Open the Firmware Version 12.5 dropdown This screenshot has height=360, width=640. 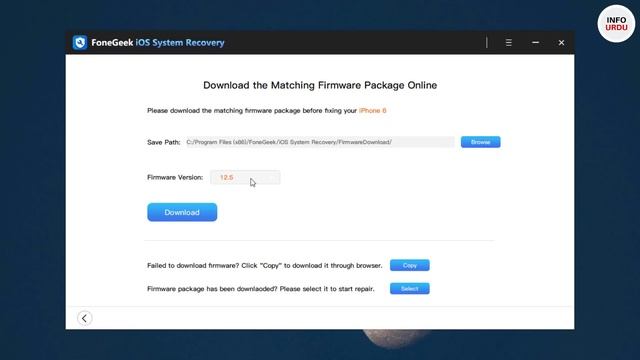point(245,178)
